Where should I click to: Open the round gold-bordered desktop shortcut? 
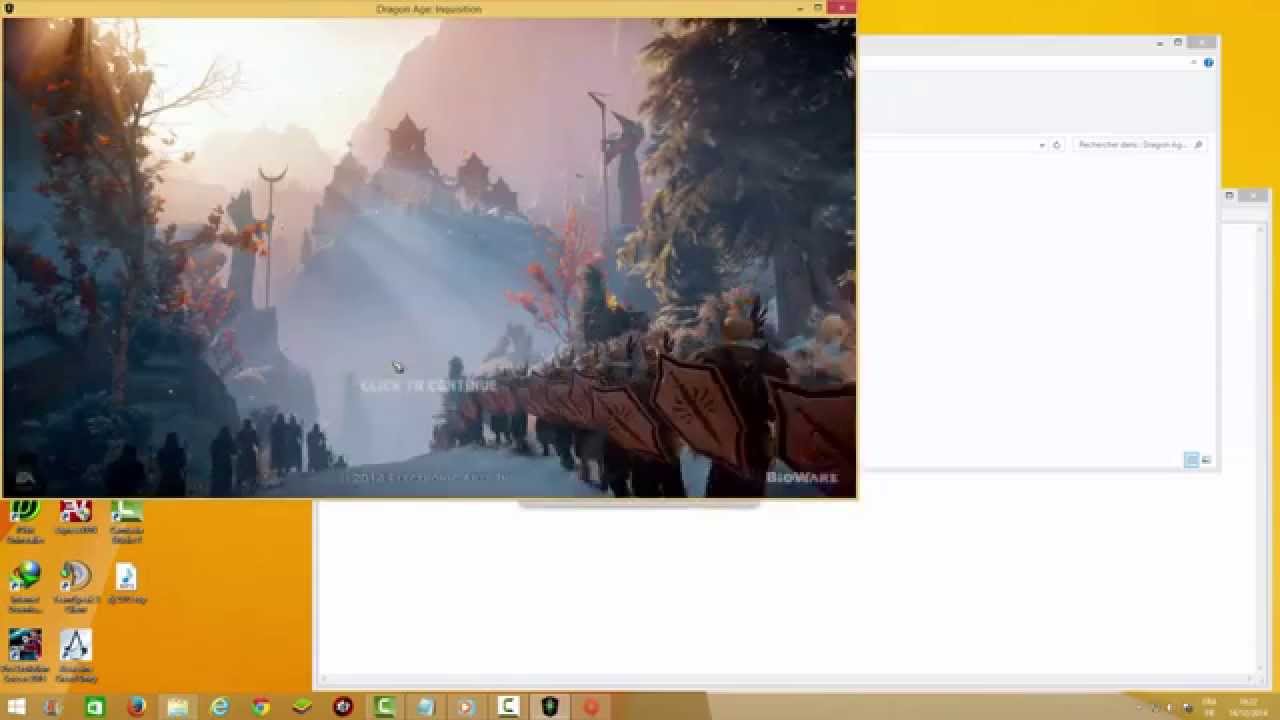tap(75, 587)
